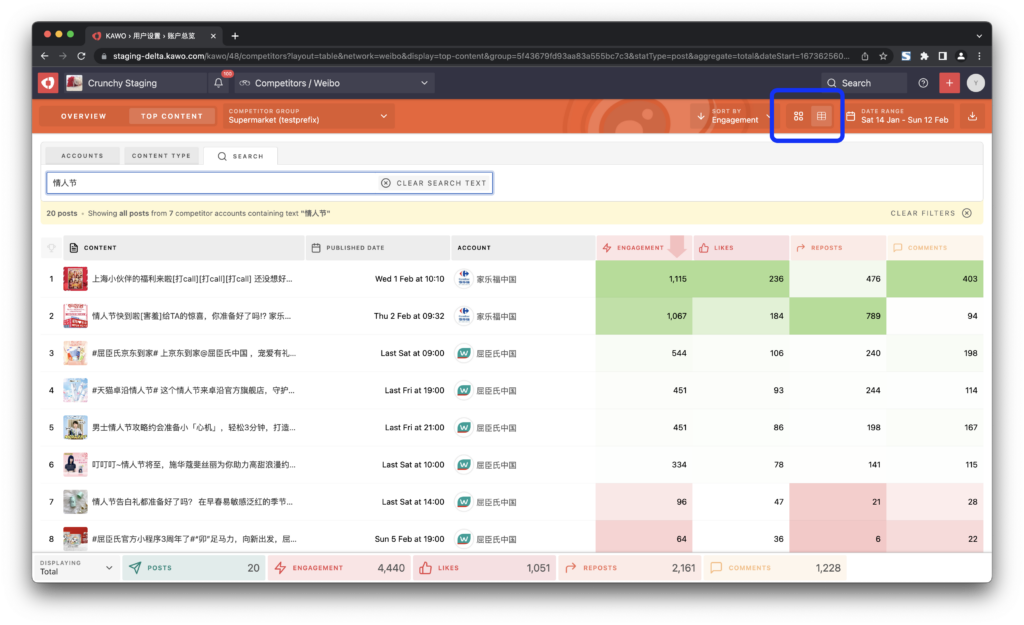The image size is (1024, 625).
Task: Open the notifications bell
Action: tap(219, 83)
